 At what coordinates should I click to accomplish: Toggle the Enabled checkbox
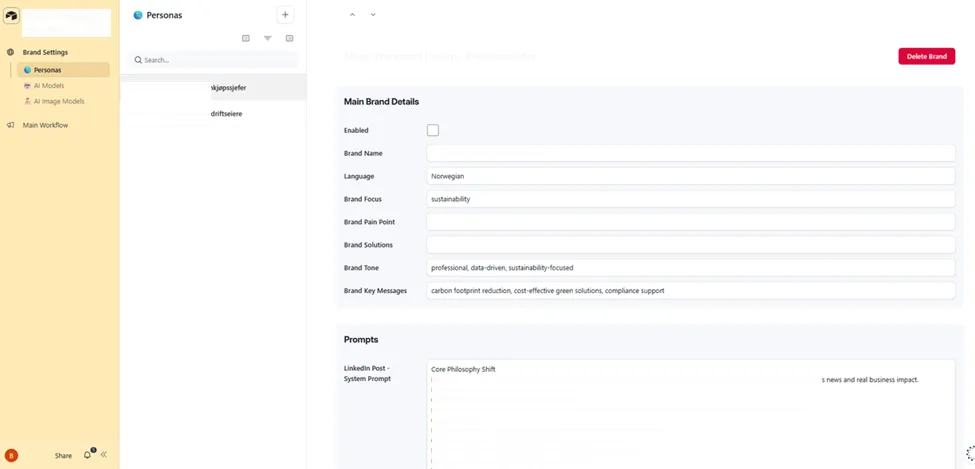click(433, 130)
